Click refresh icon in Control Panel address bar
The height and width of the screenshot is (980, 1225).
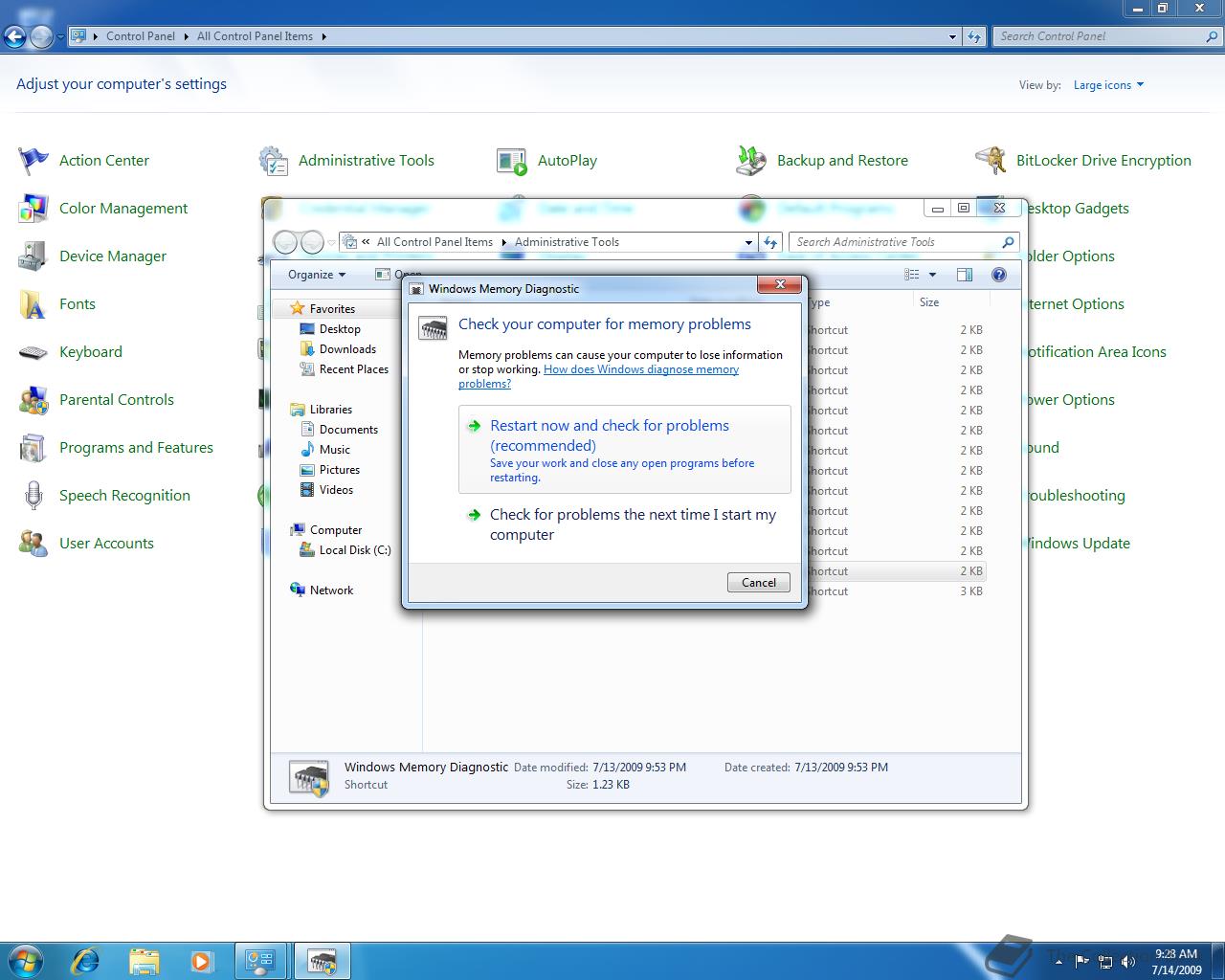974,36
